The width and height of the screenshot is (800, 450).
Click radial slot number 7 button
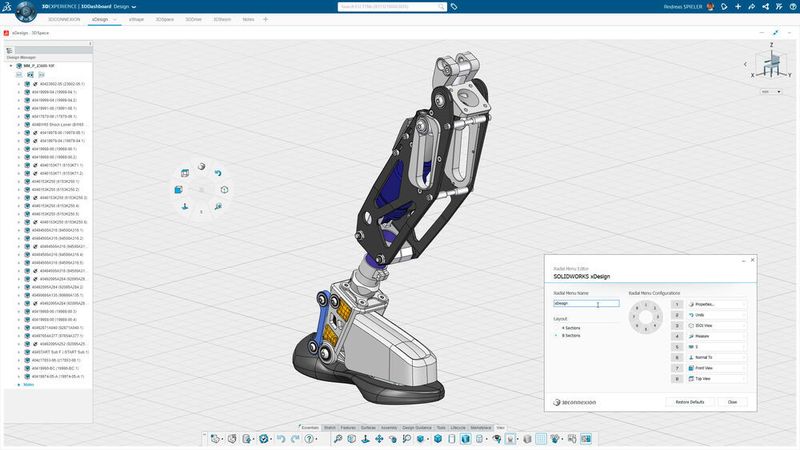(x=677, y=368)
